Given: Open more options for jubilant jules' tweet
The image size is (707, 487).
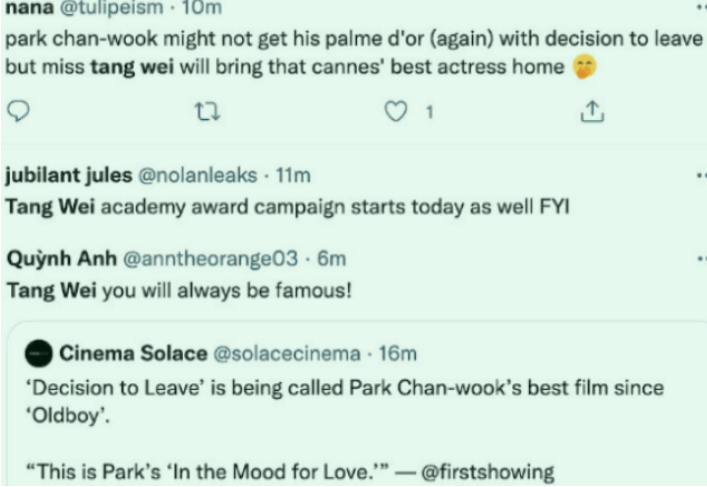Looking at the screenshot, I should coord(702,175).
